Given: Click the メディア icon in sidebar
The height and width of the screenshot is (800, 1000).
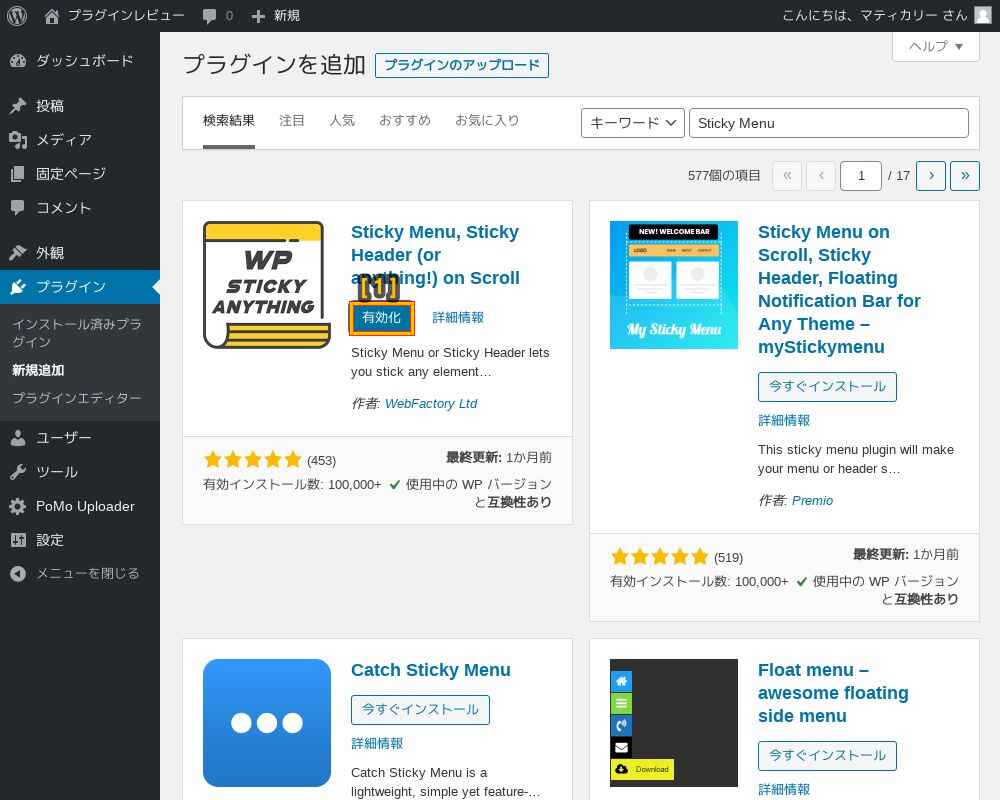Looking at the screenshot, I should pos(18,140).
